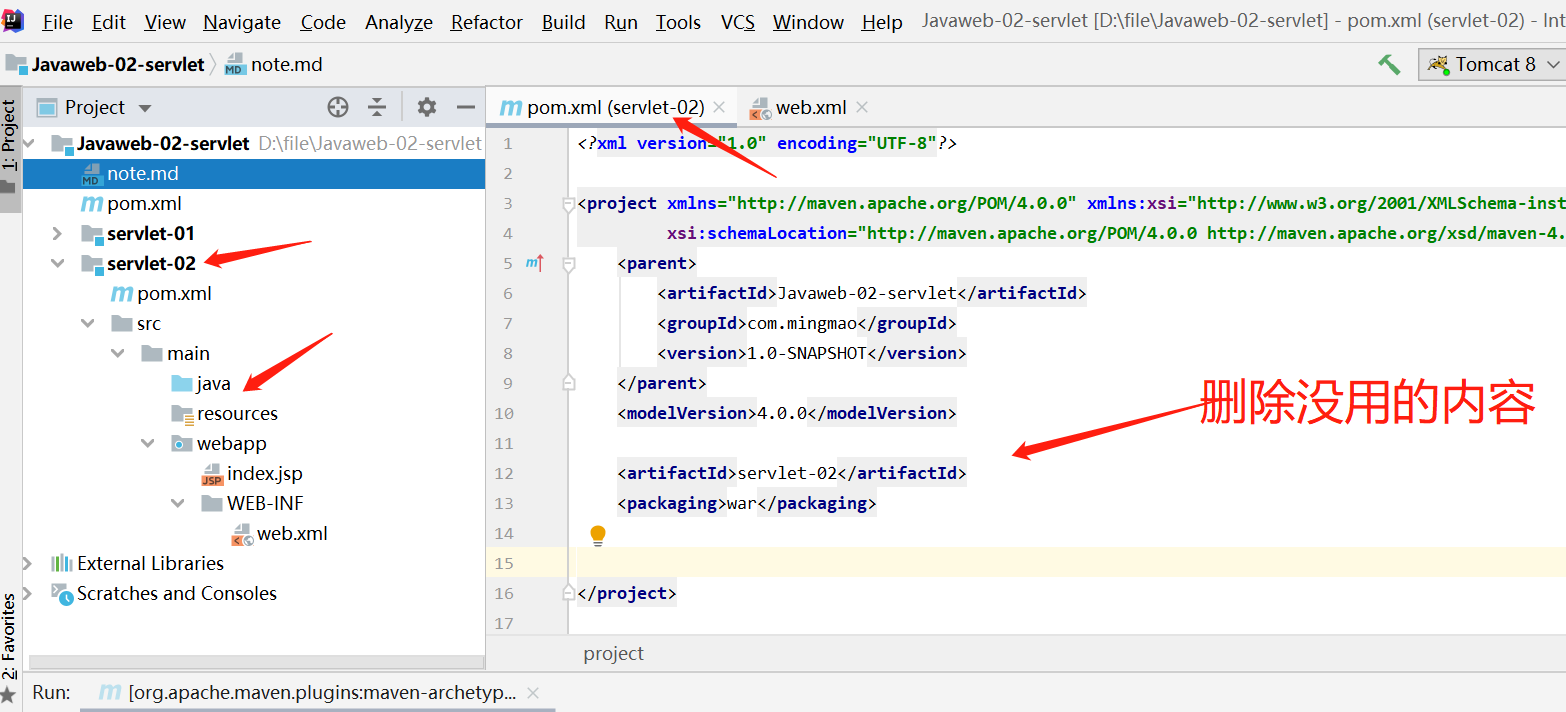Screen dimensions: 1566x712
Task: Open the View menu
Action: pyautogui.click(x=165, y=22)
